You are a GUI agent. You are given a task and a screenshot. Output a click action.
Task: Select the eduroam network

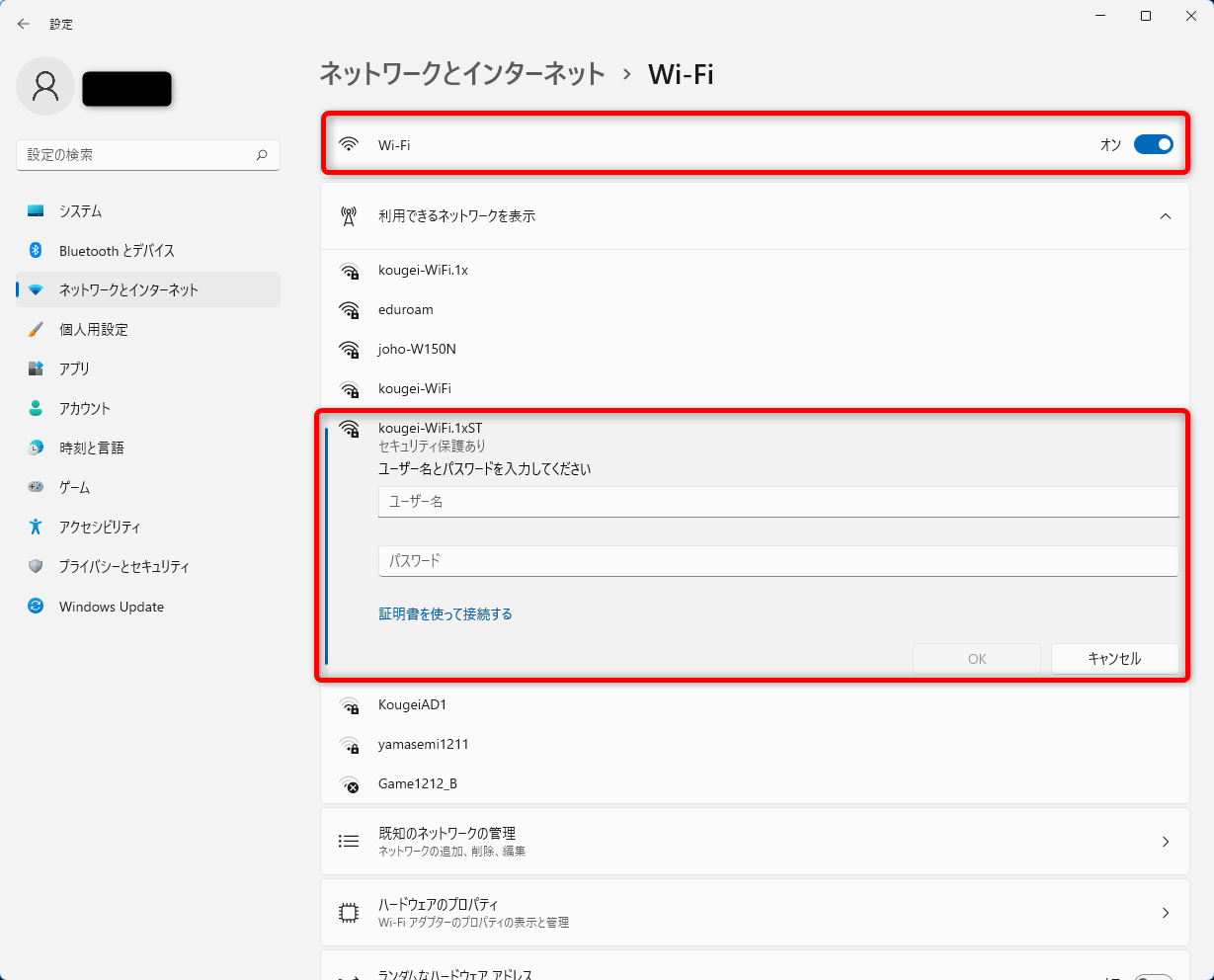point(755,310)
